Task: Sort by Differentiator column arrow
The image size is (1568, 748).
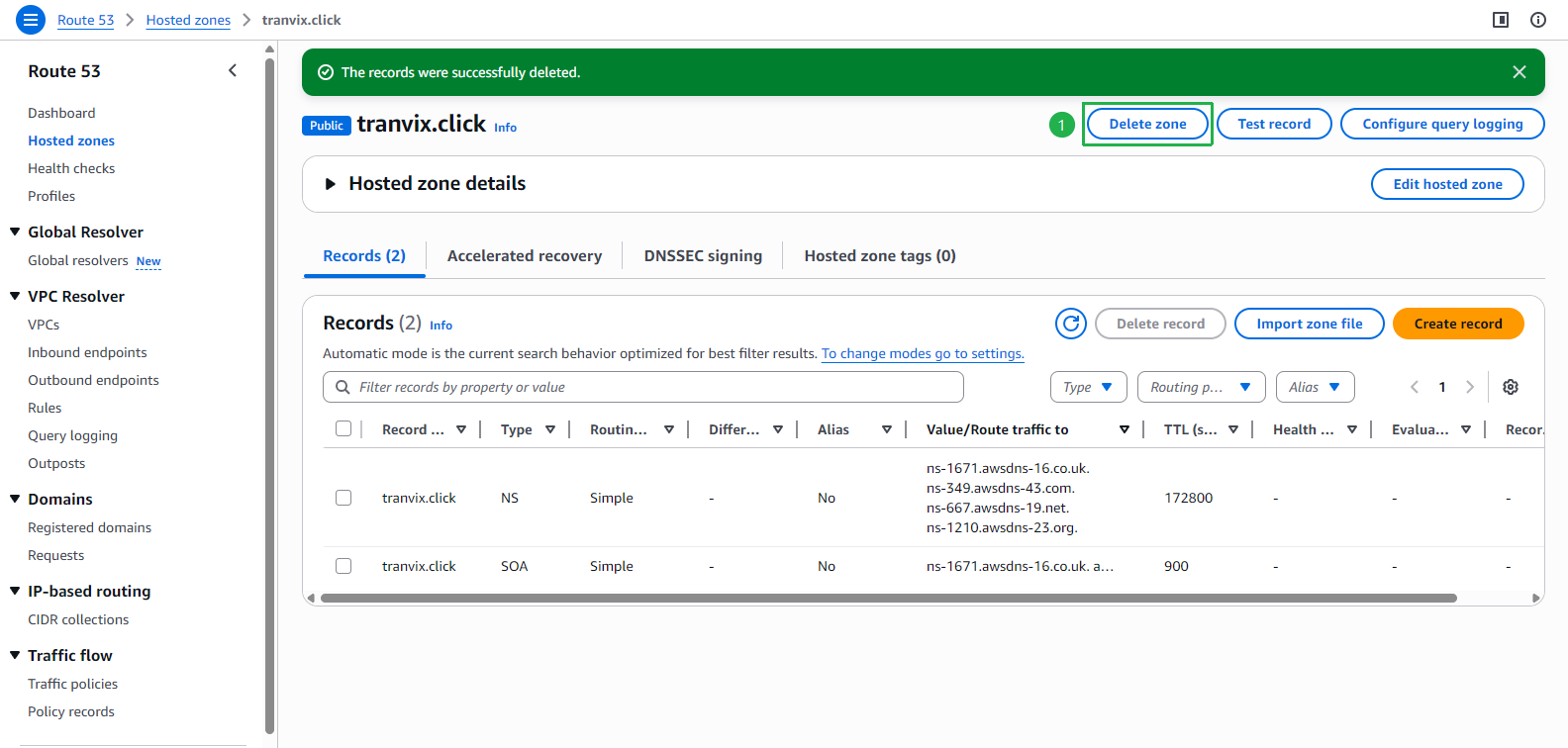Action: 778,429
